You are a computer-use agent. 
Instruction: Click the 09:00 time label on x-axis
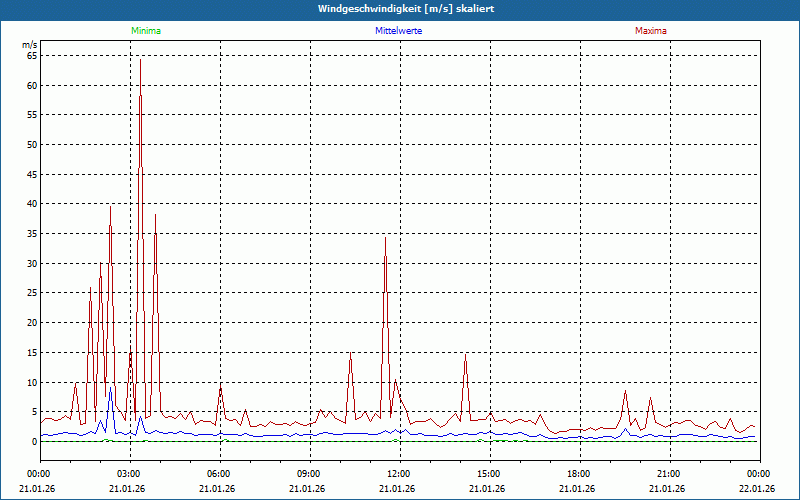tap(308, 474)
